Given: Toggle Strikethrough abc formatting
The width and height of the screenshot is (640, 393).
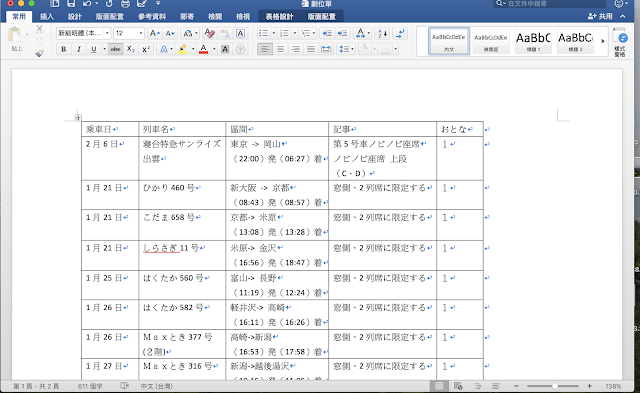Looking at the screenshot, I should click(116, 49).
